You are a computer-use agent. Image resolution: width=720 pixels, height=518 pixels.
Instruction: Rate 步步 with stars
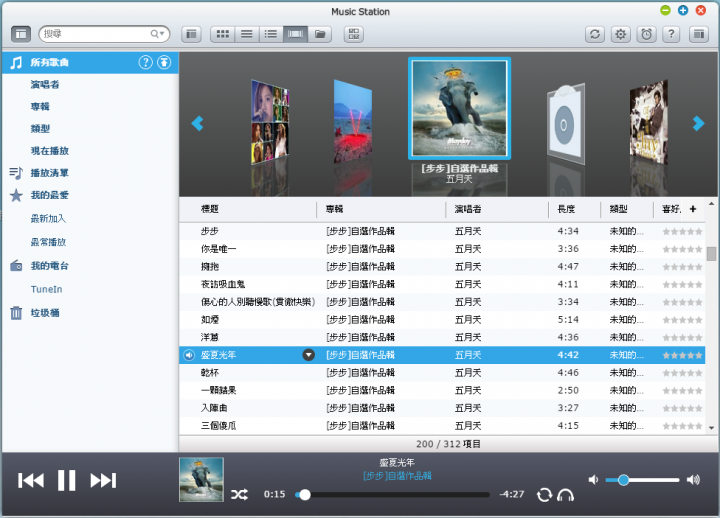coord(682,231)
